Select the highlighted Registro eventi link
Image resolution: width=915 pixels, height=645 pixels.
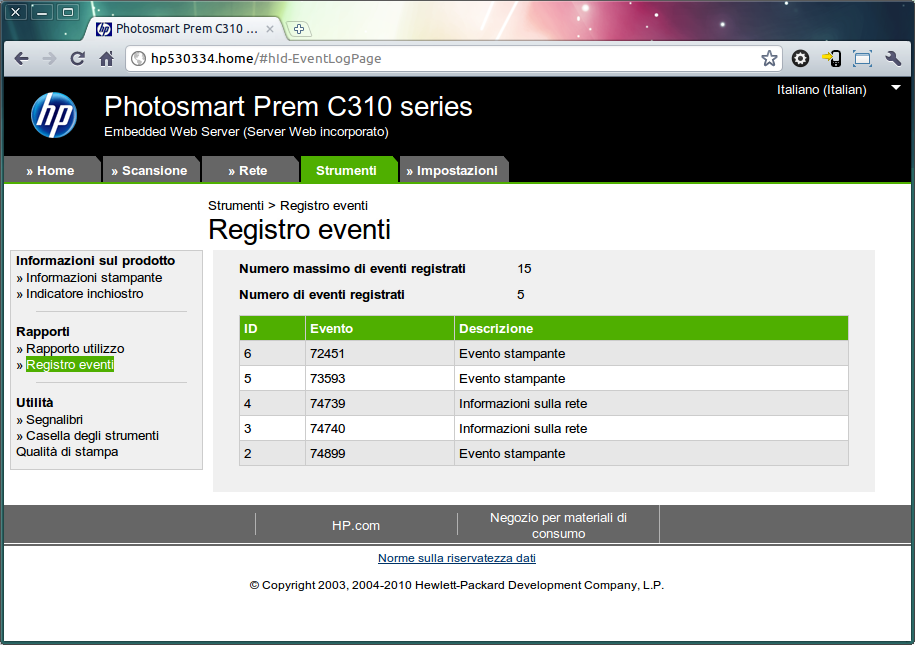70,365
